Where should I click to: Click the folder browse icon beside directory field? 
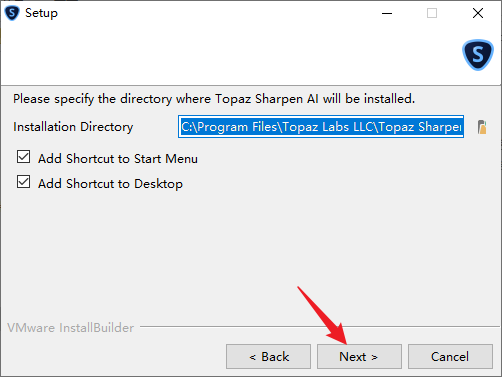click(x=482, y=127)
